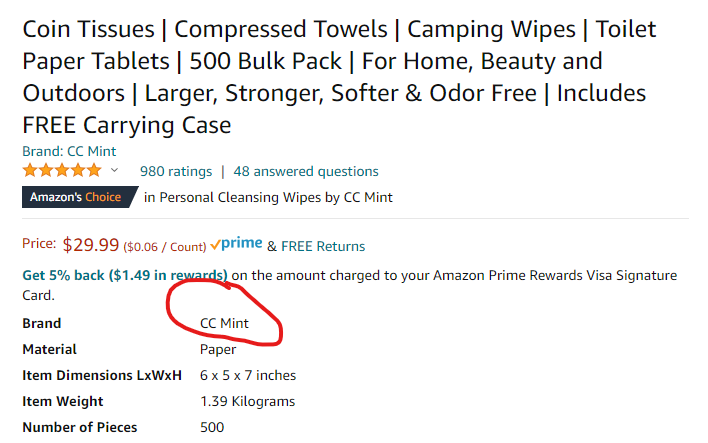Click the Amazon's Choice badge

coord(79,197)
